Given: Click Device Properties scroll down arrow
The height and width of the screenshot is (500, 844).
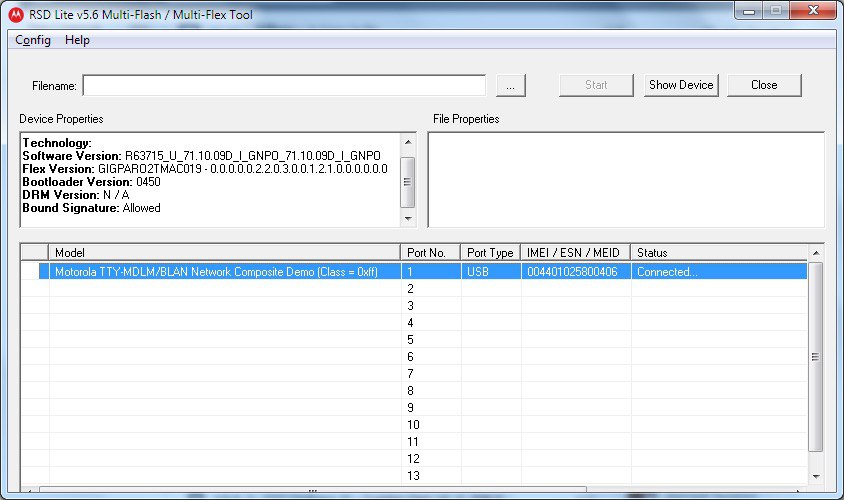Looking at the screenshot, I should 408,219.
